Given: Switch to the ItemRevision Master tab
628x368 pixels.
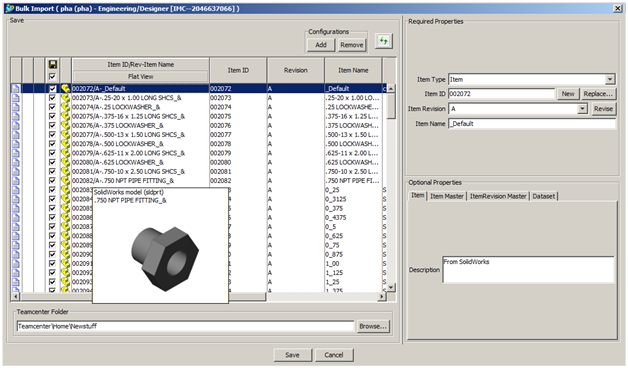Looking at the screenshot, I should 498,196.
